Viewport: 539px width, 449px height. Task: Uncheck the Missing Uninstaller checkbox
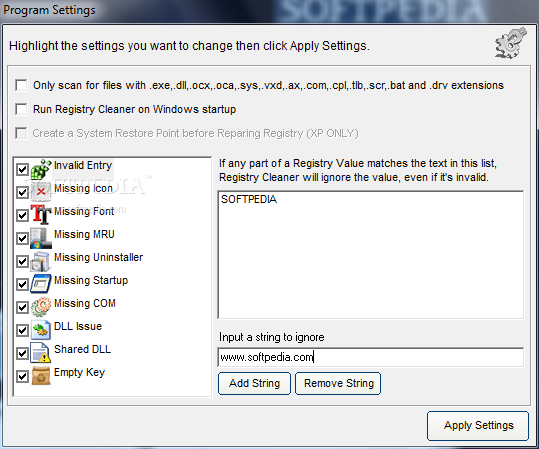(22, 261)
